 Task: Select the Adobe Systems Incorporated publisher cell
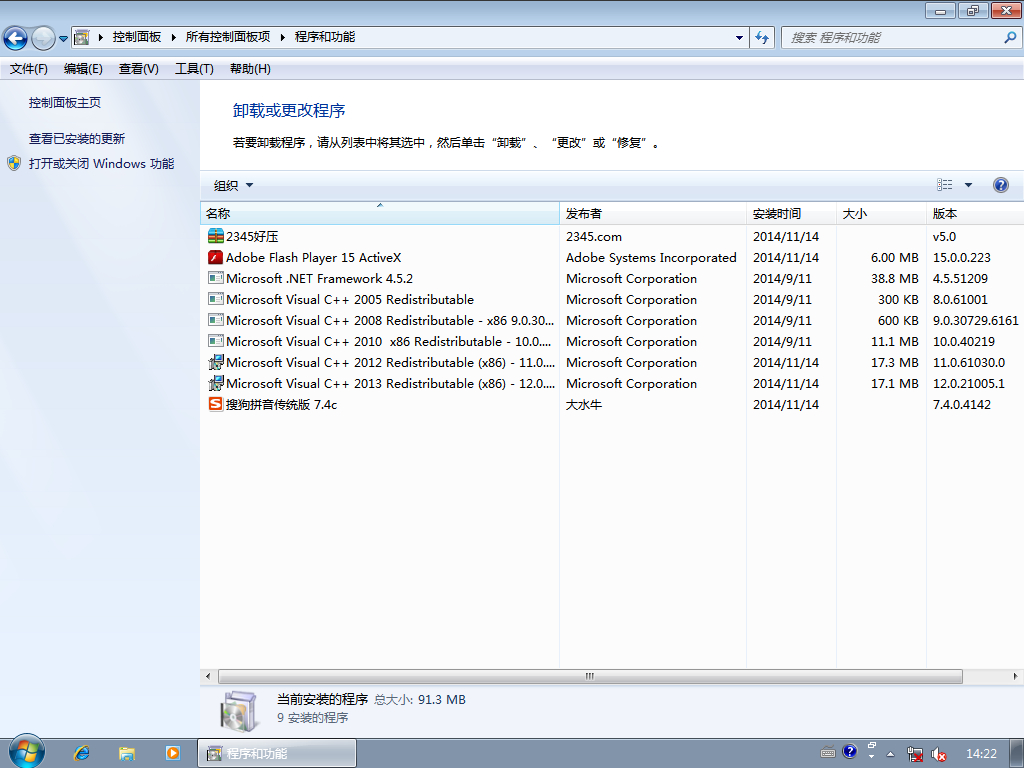651,257
